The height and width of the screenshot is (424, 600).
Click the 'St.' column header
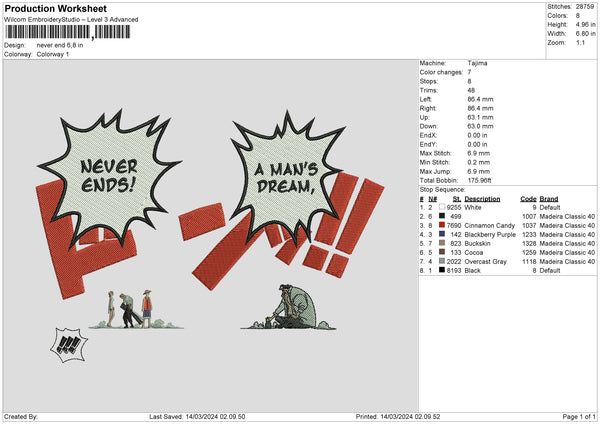pyautogui.click(x=457, y=199)
